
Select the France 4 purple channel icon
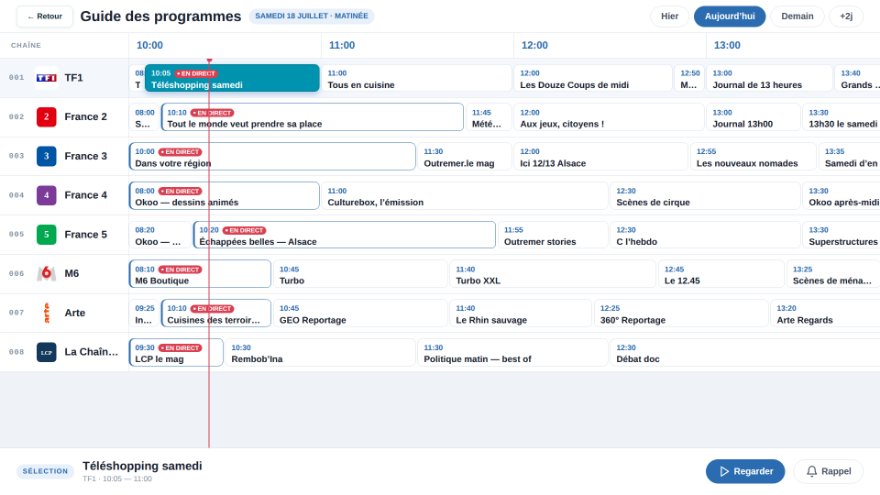(46, 195)
